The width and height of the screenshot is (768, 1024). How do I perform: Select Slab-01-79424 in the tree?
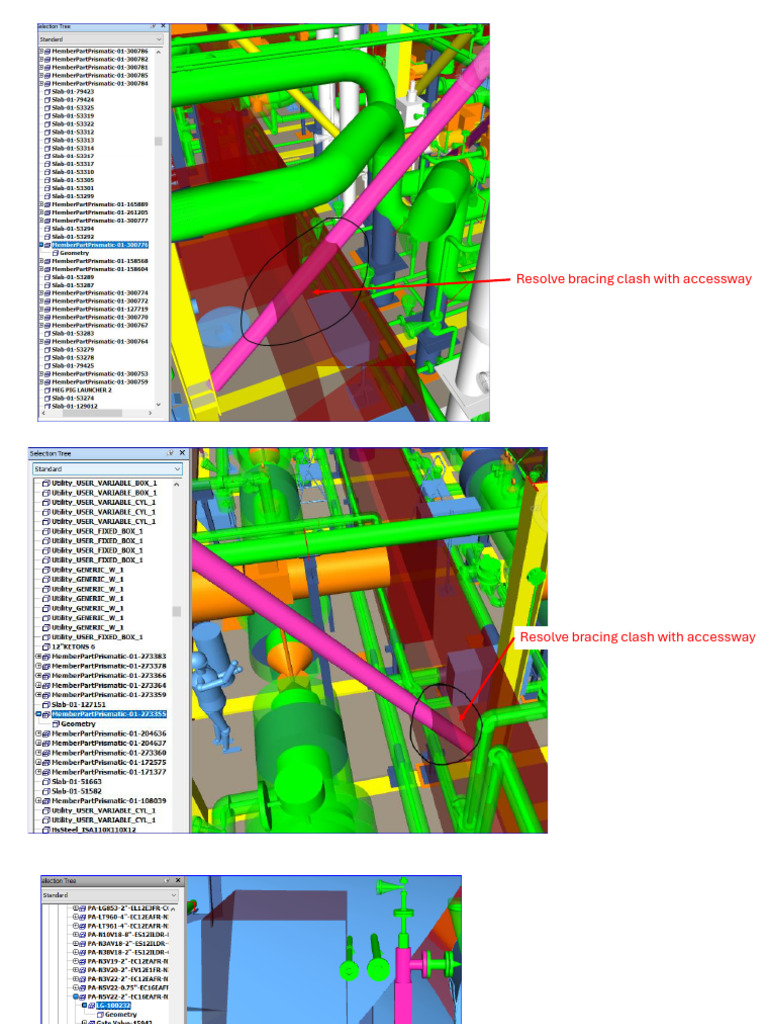(x=72, y=100)
